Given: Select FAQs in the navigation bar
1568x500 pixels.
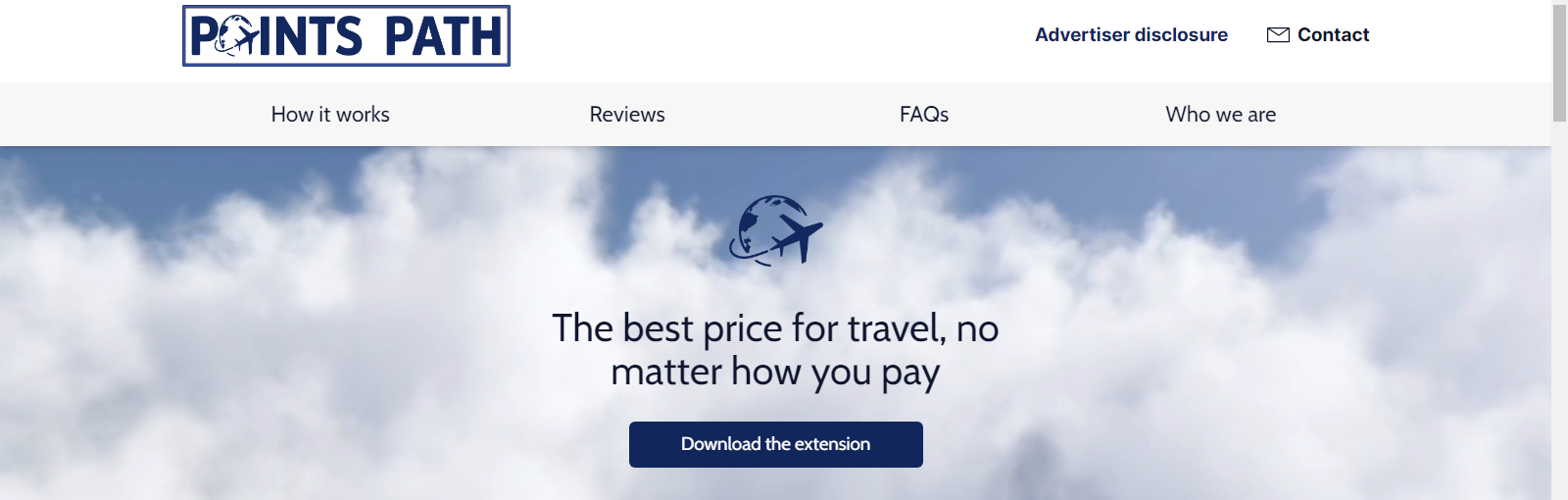Looking at the screenshot, I should [924, 114].
